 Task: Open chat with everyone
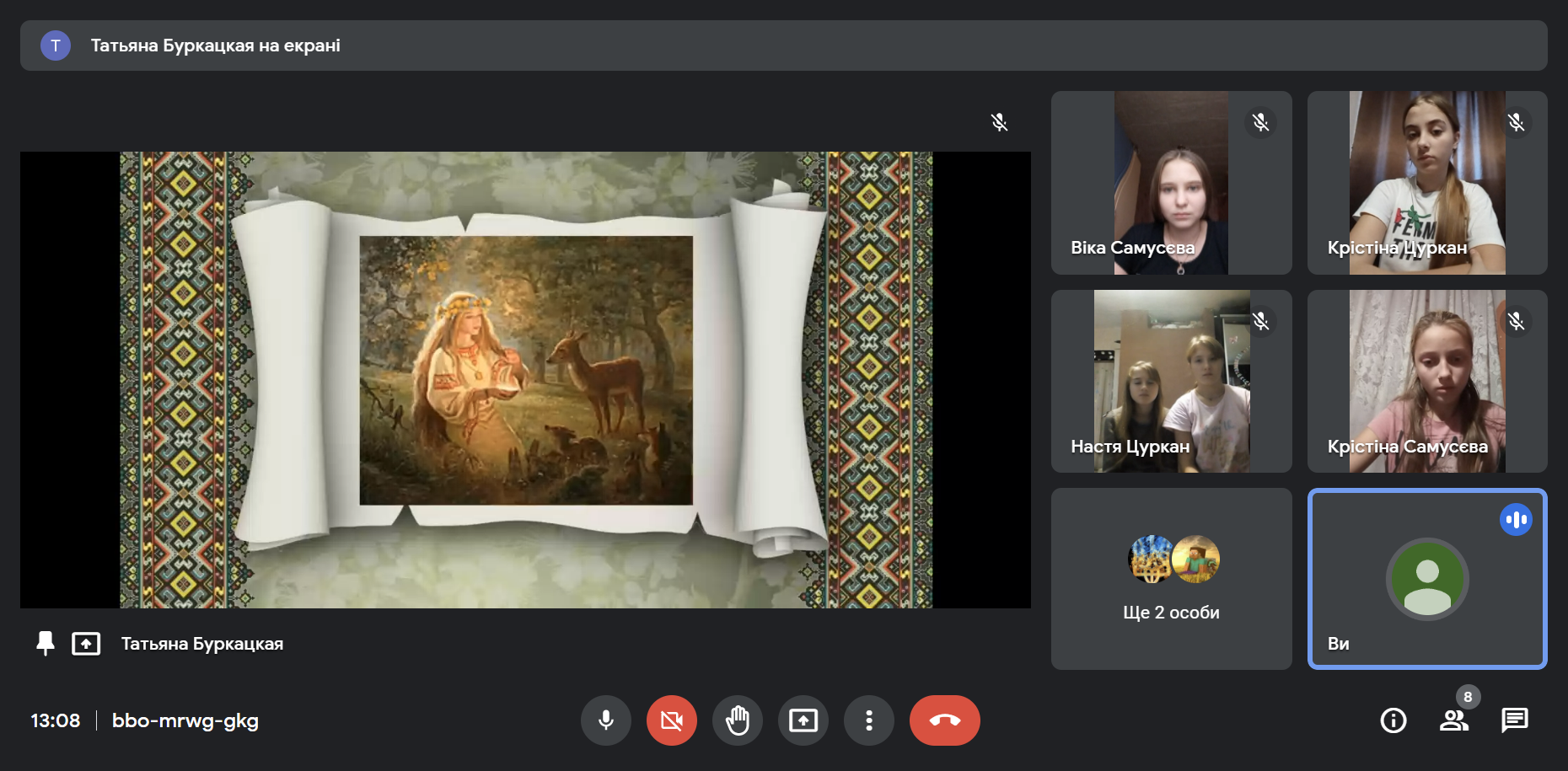coord(1515,720)
